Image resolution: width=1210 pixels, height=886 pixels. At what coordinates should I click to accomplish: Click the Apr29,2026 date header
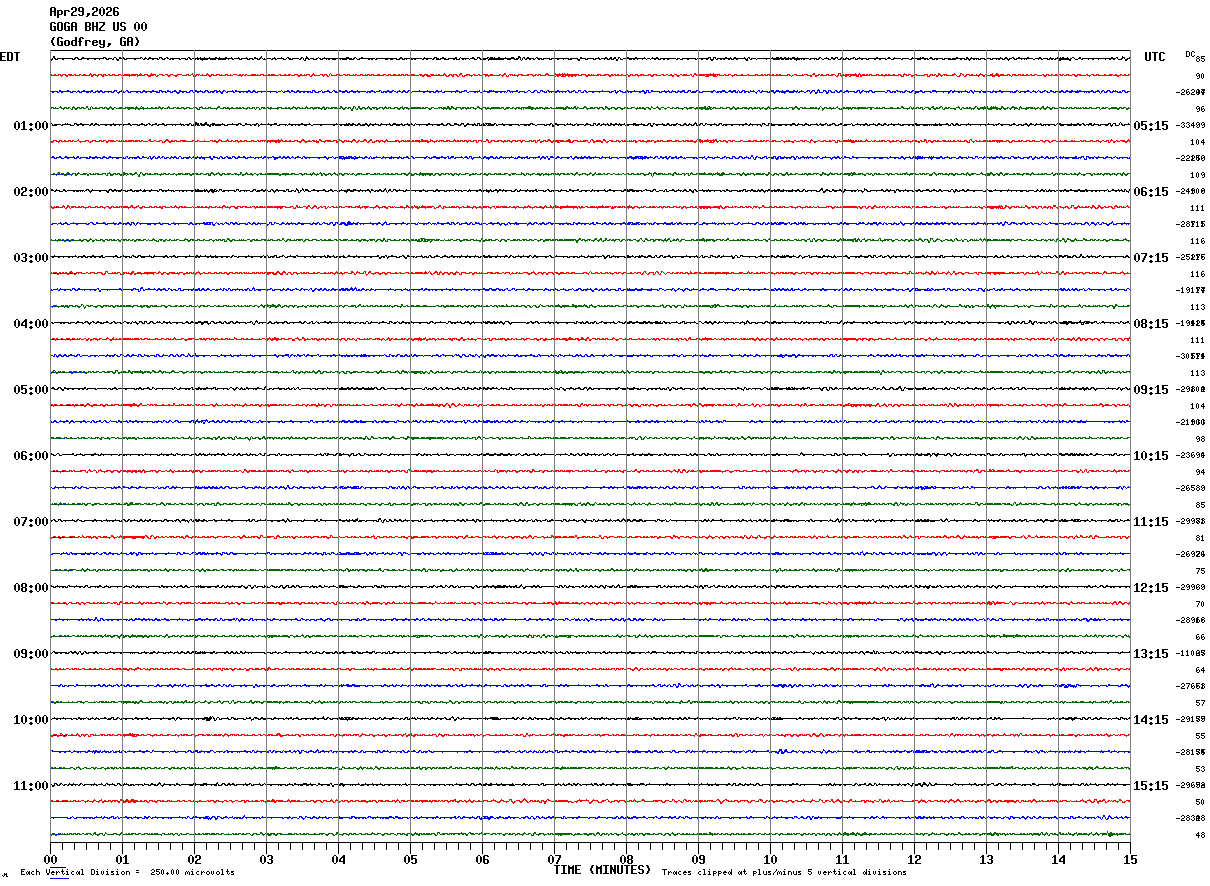point(84,12)
